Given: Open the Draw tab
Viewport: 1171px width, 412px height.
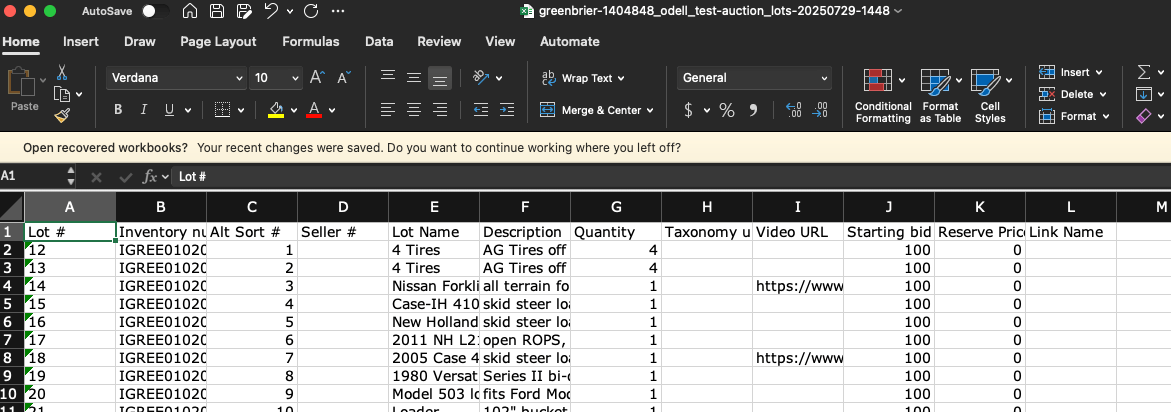Looking at the screenshot, I should click(x=140, y=42).
